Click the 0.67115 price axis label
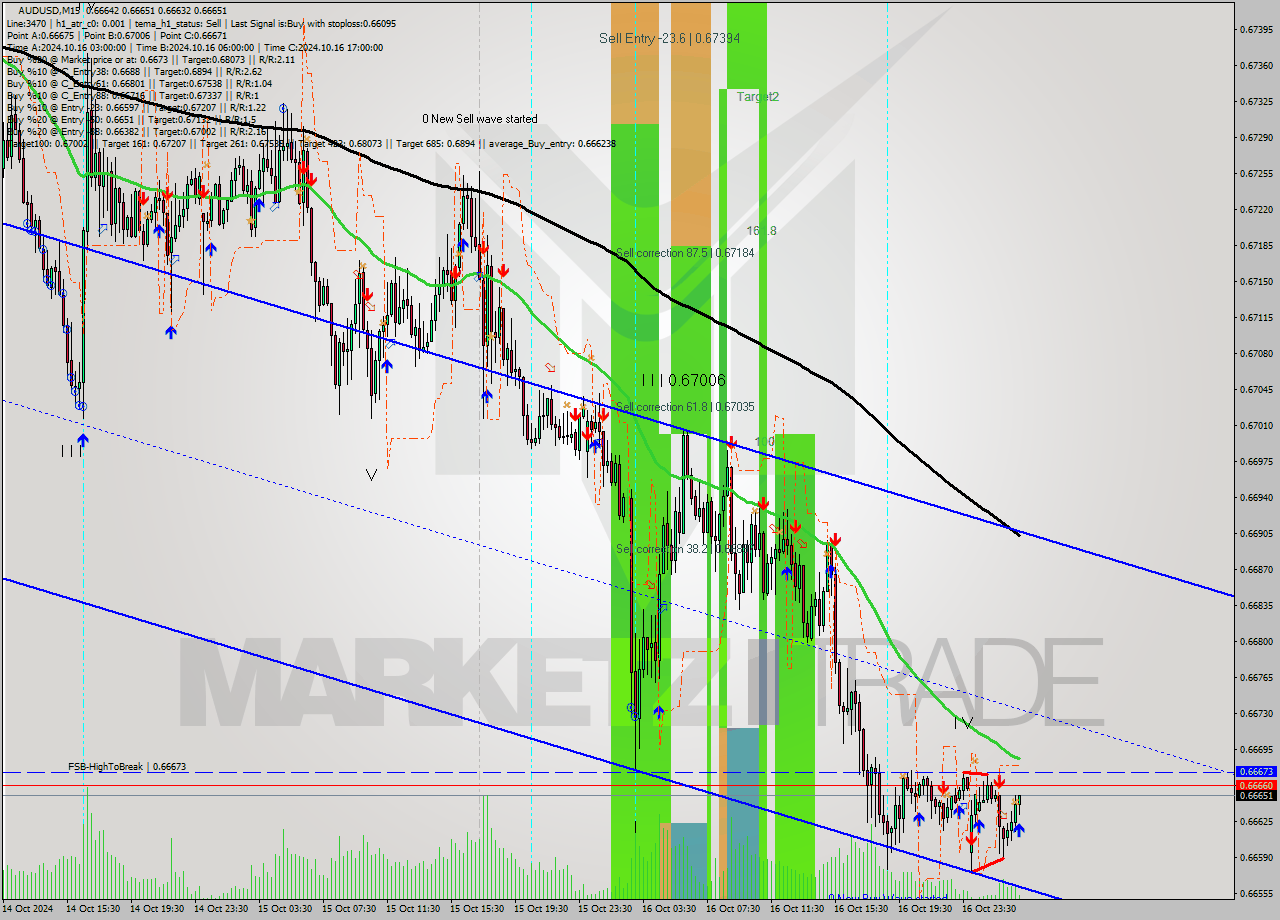 1256,317
